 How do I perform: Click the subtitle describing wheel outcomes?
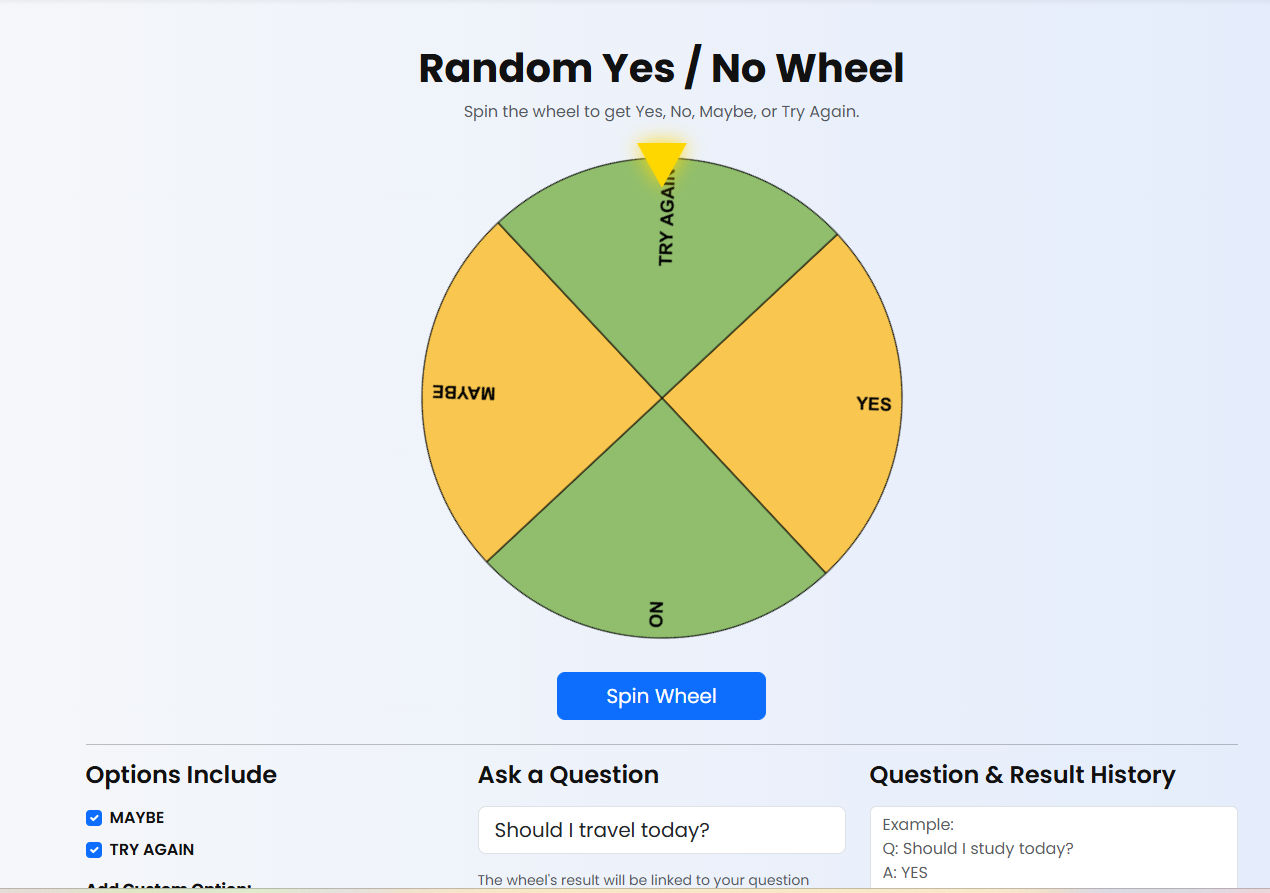click(x=661, y=111)
